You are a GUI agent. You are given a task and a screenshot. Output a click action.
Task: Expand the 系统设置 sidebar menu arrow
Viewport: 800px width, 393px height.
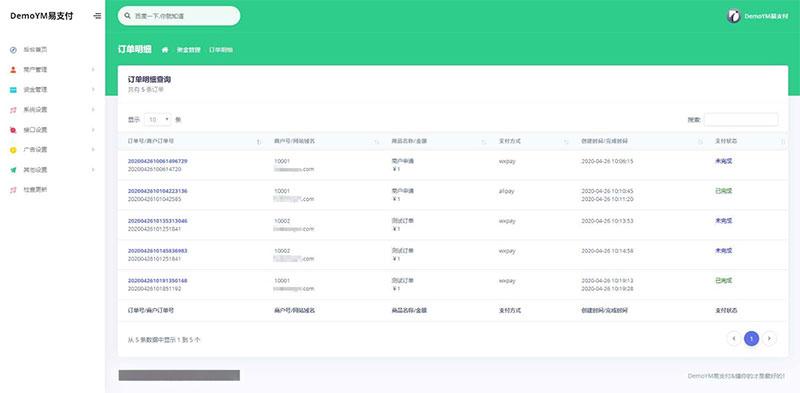tap(93, 110)
